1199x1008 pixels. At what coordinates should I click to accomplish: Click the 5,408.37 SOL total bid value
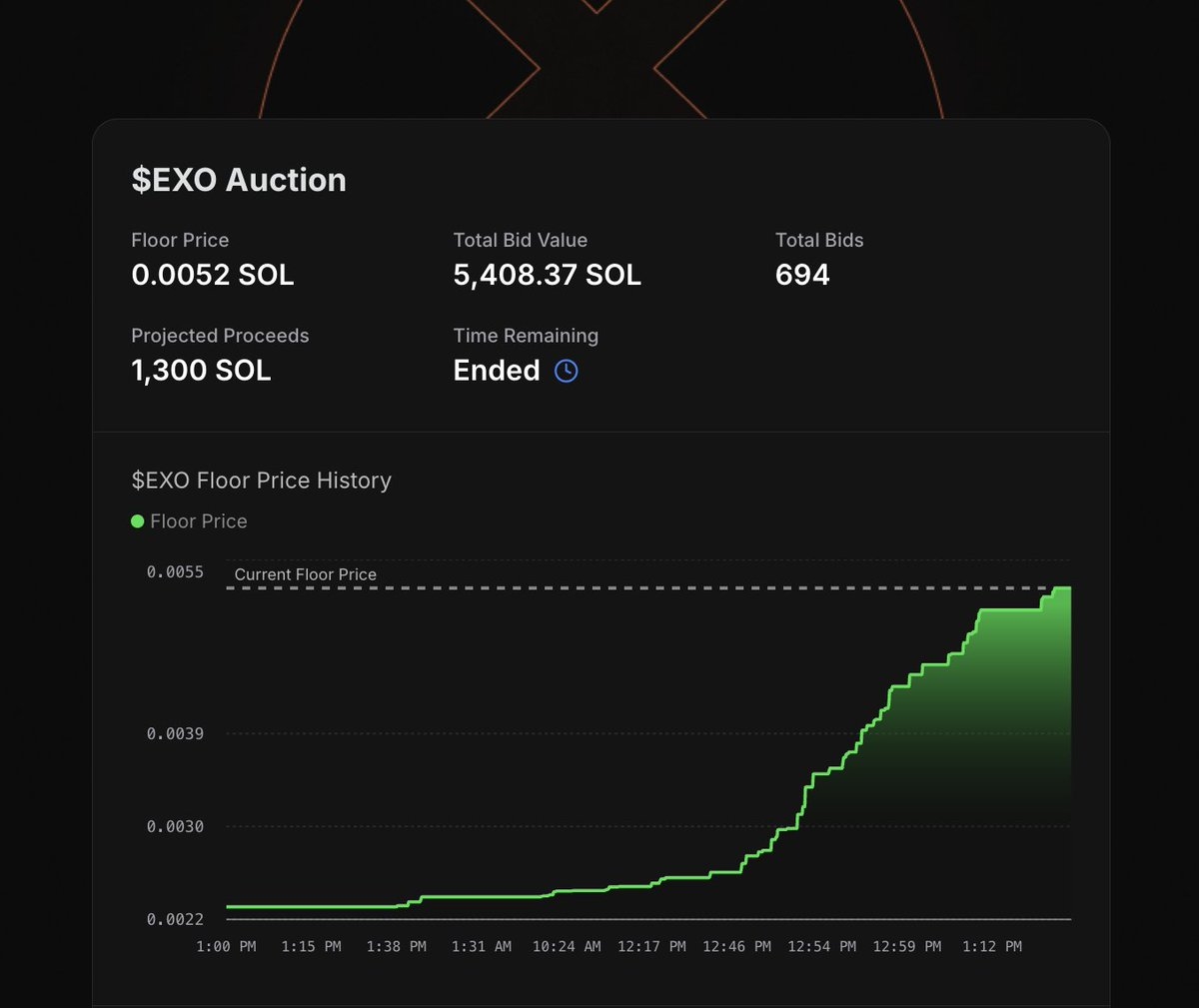[x=547, y=275]
